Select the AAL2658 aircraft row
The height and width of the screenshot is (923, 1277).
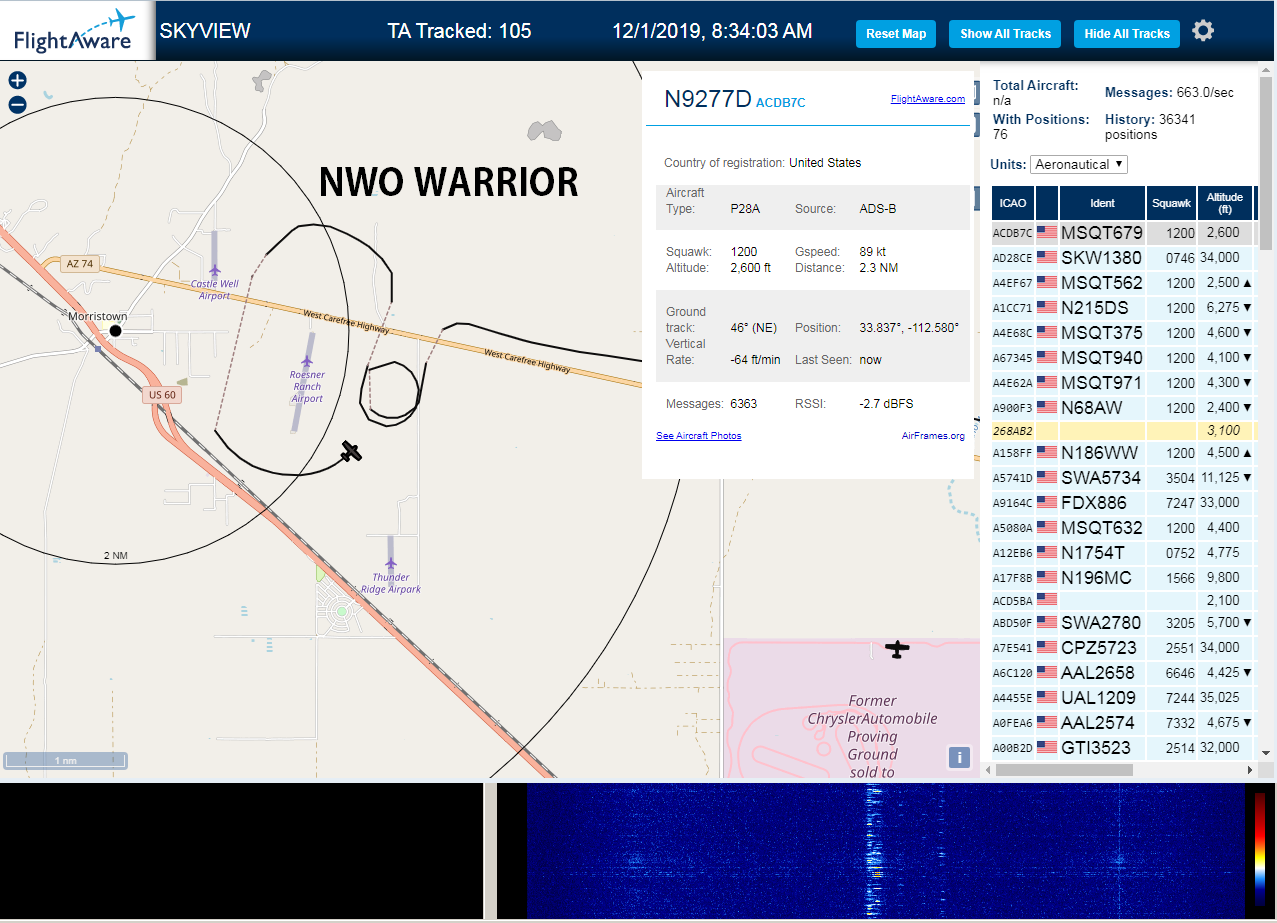[1122, 673]
